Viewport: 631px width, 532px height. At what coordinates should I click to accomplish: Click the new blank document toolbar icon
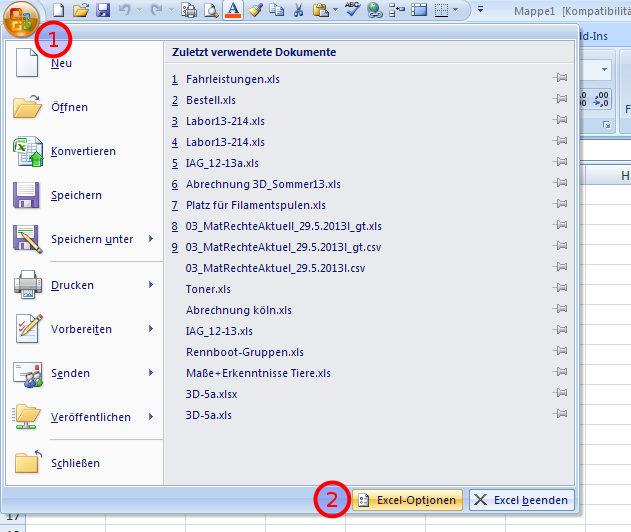point(59,10)
